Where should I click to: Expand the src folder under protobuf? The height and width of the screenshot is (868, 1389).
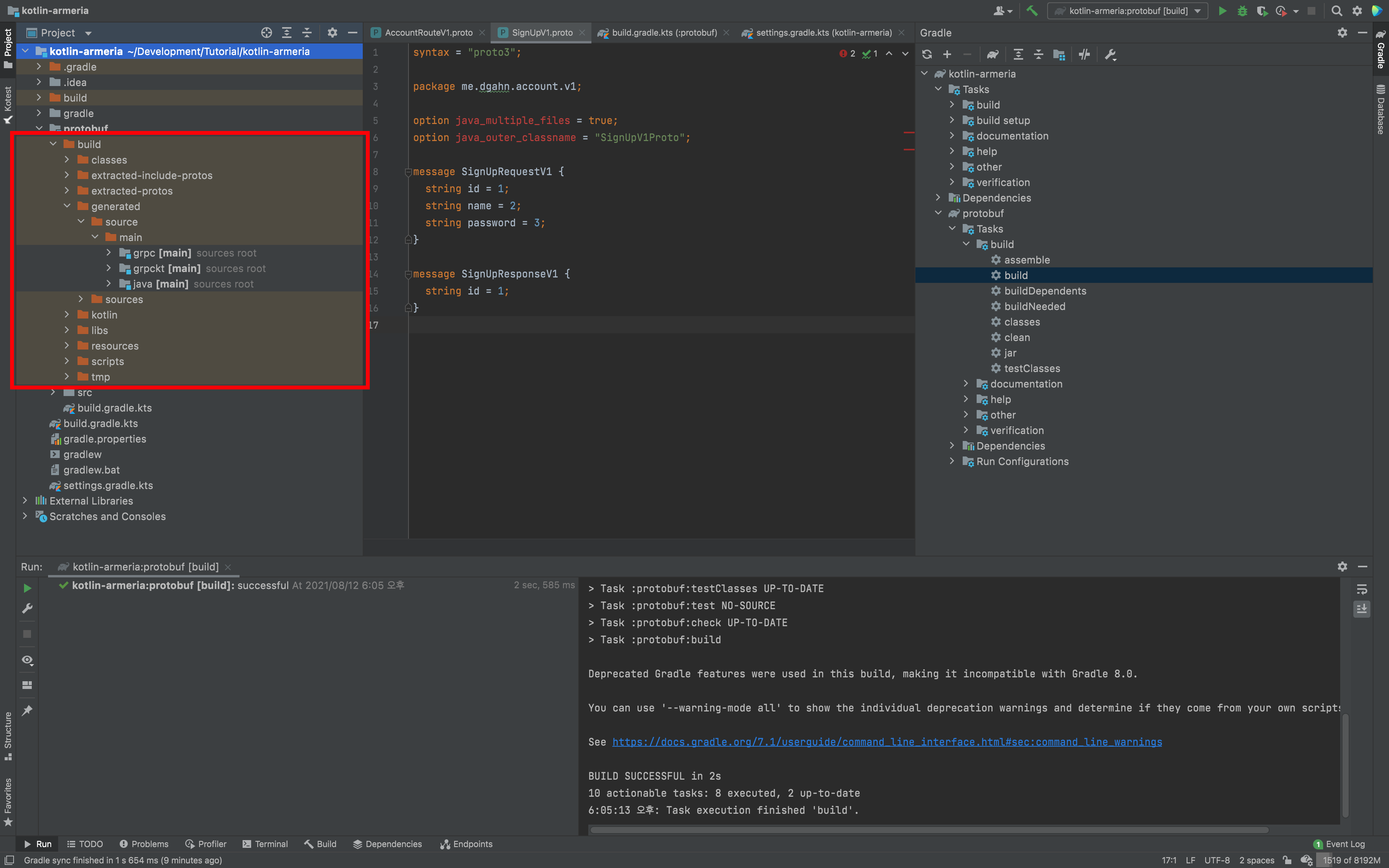(x=53, y=392)
